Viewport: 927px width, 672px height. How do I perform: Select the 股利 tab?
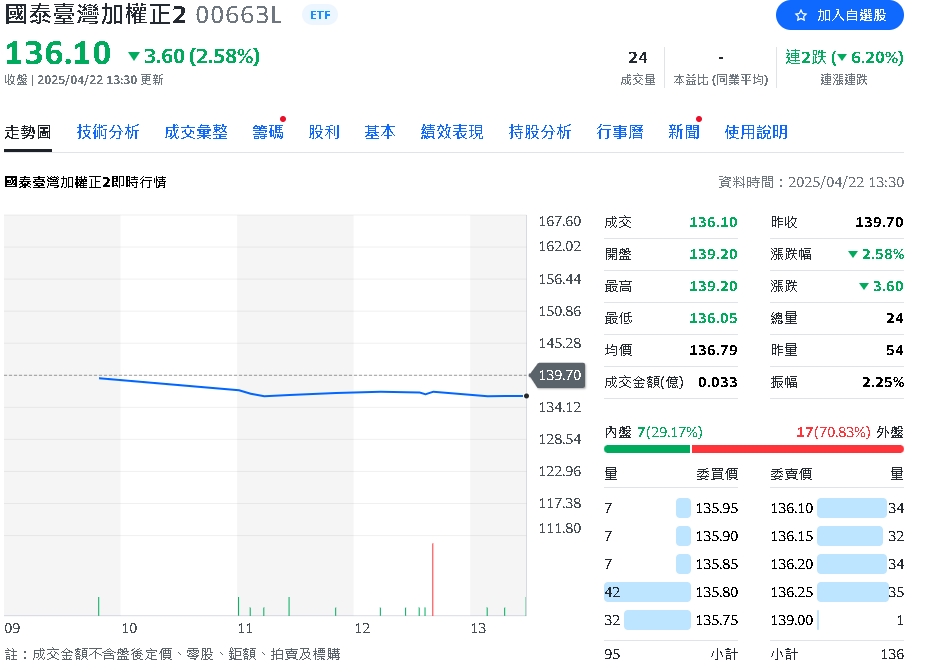[x=324, y=131]
